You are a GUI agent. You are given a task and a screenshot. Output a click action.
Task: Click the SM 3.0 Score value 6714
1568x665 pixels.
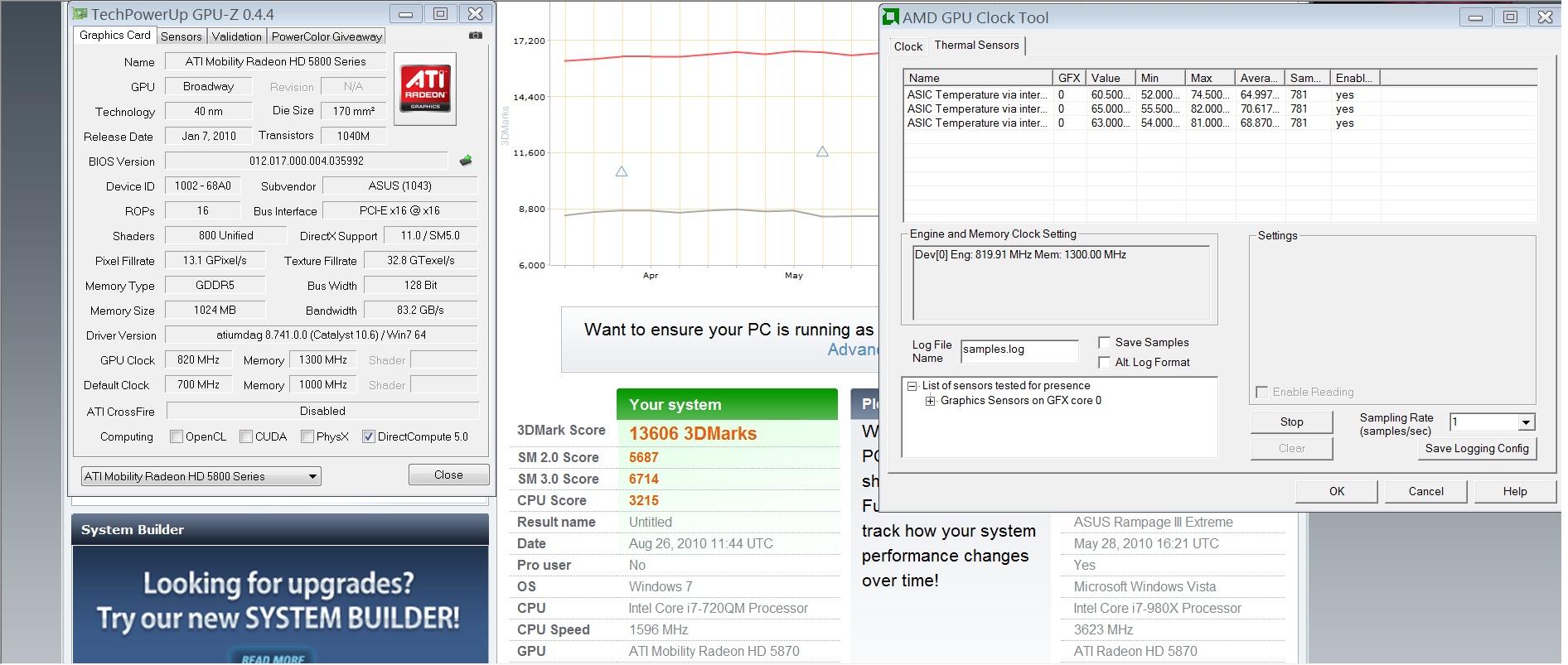644,479
